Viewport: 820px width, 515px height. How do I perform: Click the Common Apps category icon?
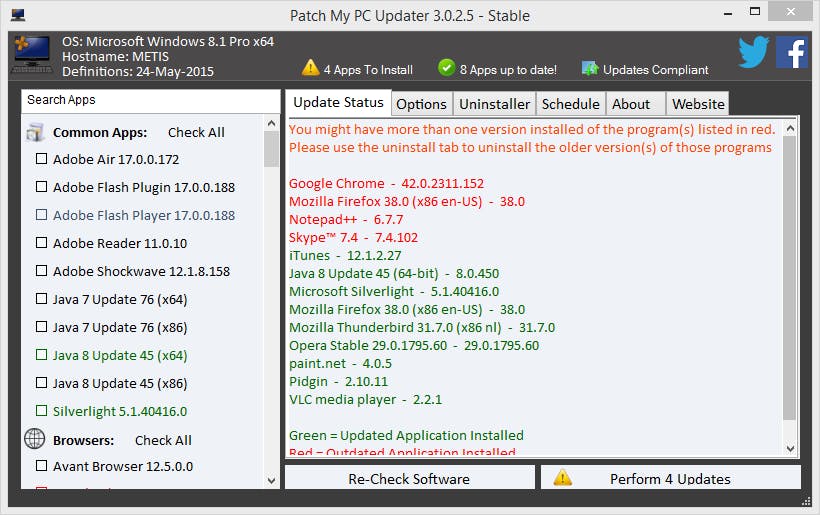[x=35, y=132]
